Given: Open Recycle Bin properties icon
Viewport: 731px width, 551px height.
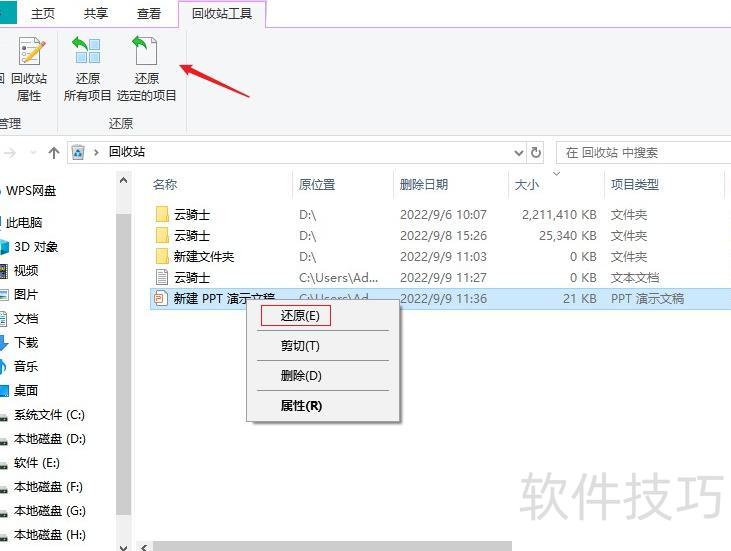Looking at the screenshot, I should pos(31,51).
